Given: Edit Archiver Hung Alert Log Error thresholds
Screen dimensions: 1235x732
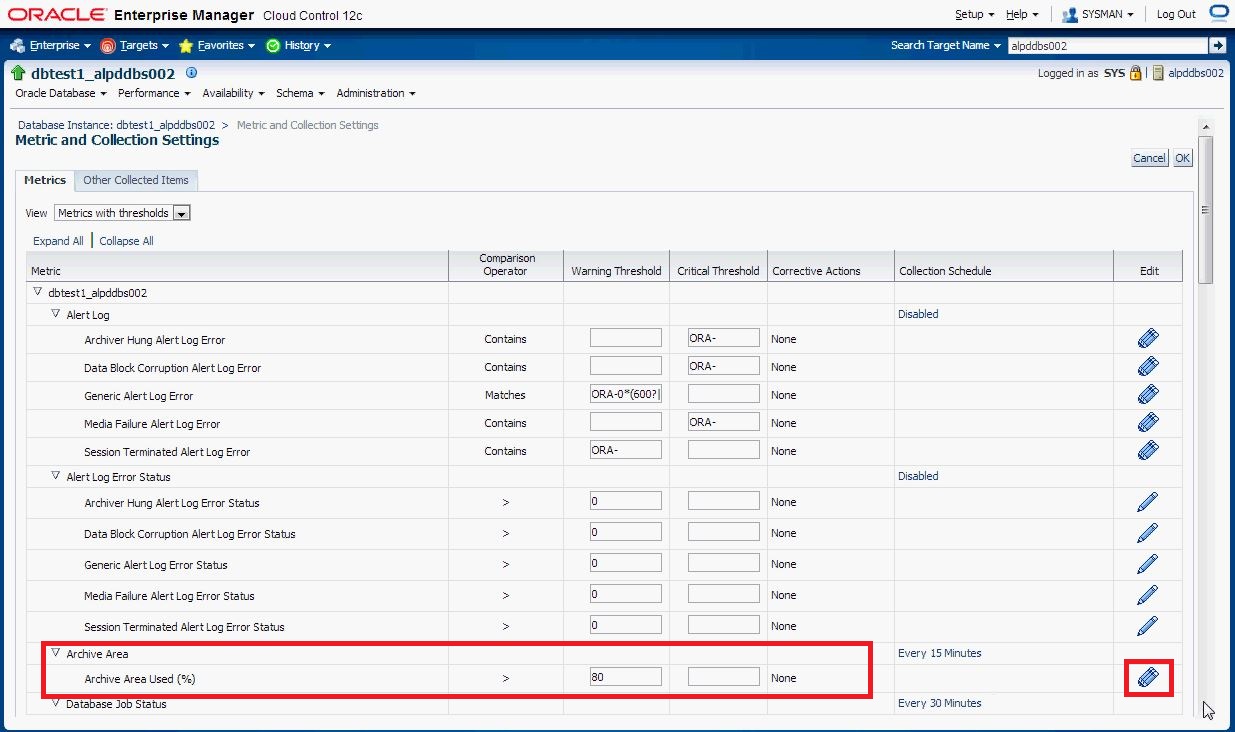Looking at the screenshot, I should point(1148,339).
